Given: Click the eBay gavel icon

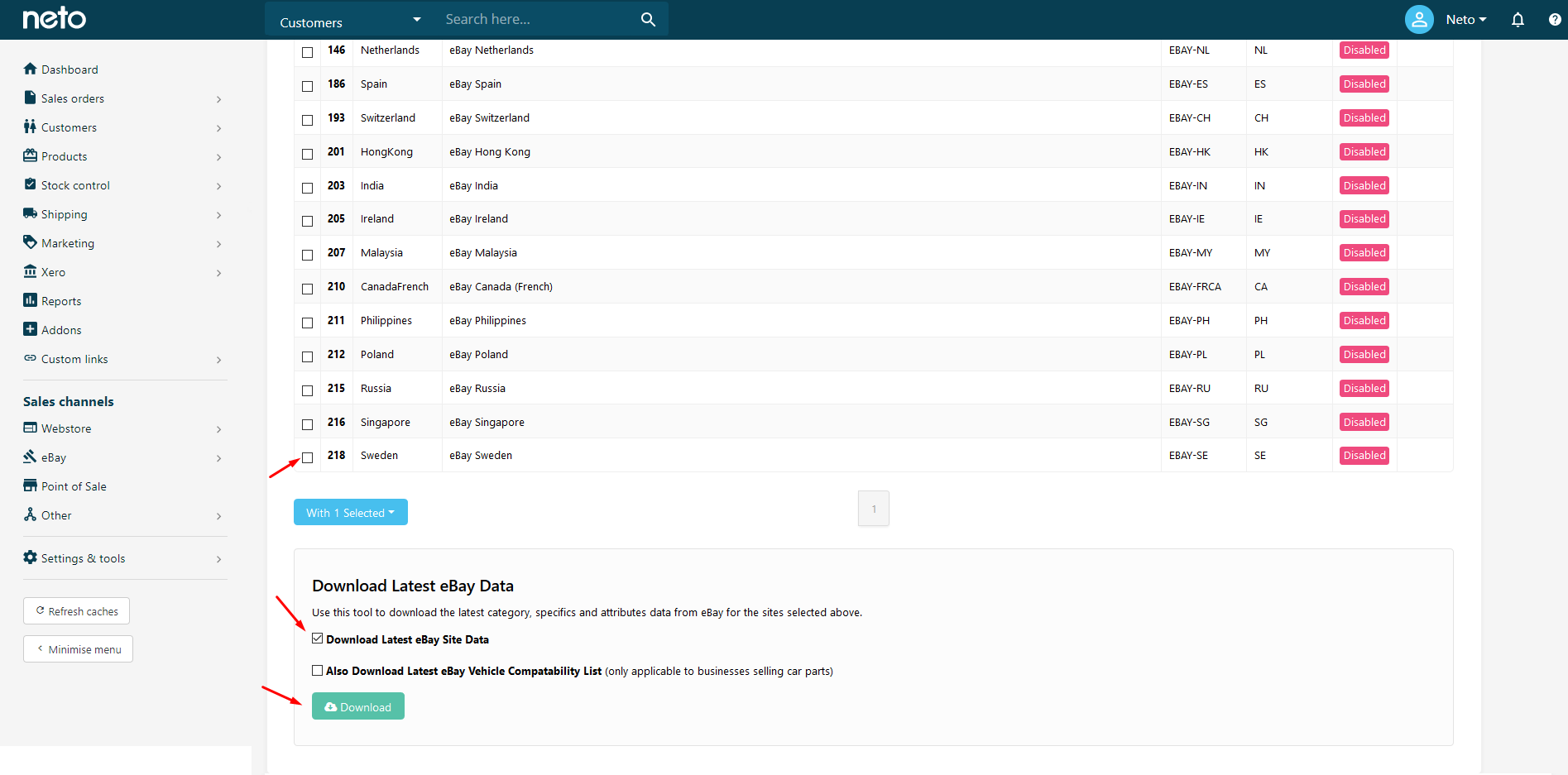Looking at the screenshot, I should tap(30, 457).
